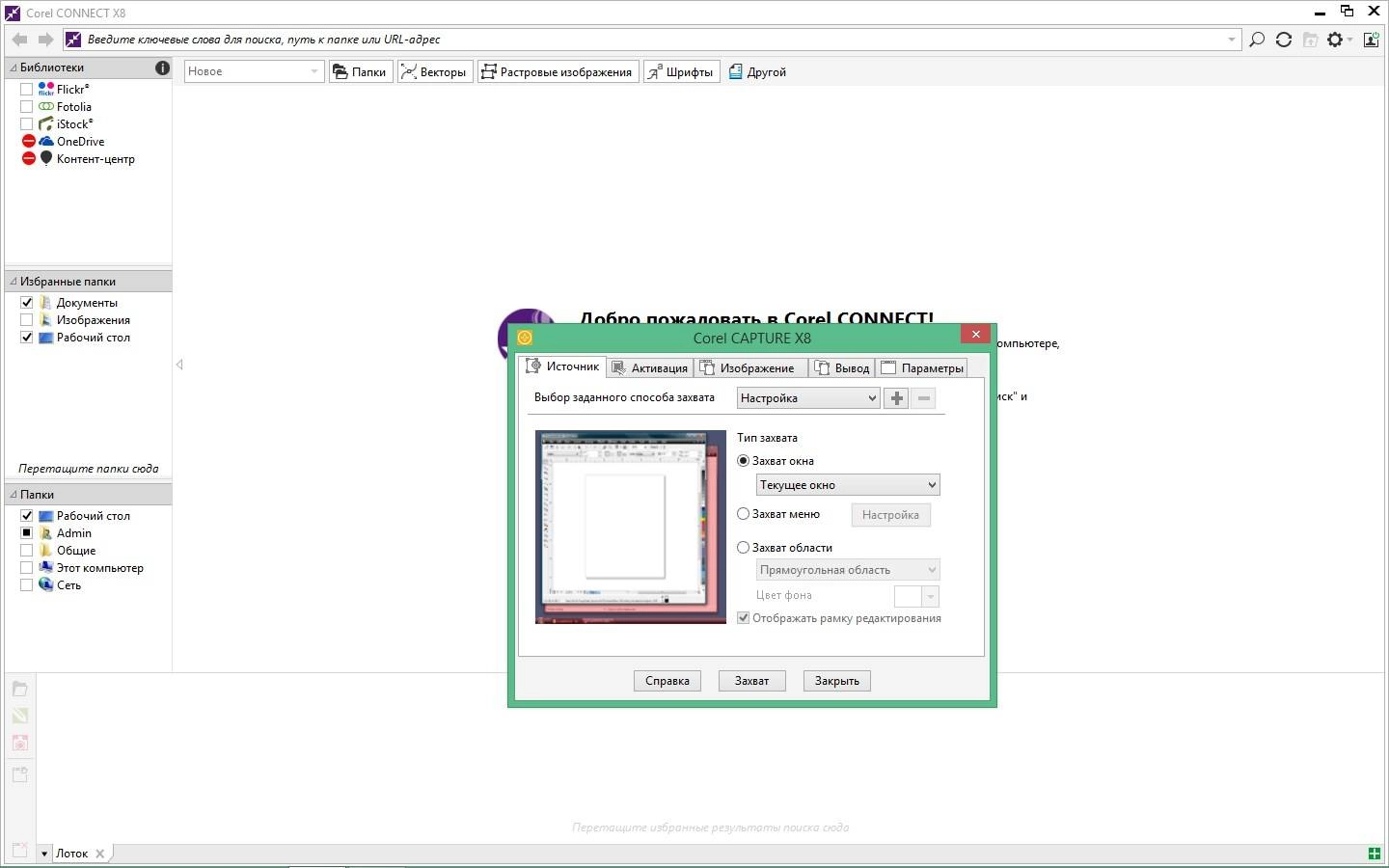Viewport: 1389px width, 868px height.
Task: Click the search magnifier icon
Action: [x=1257, y=40]
